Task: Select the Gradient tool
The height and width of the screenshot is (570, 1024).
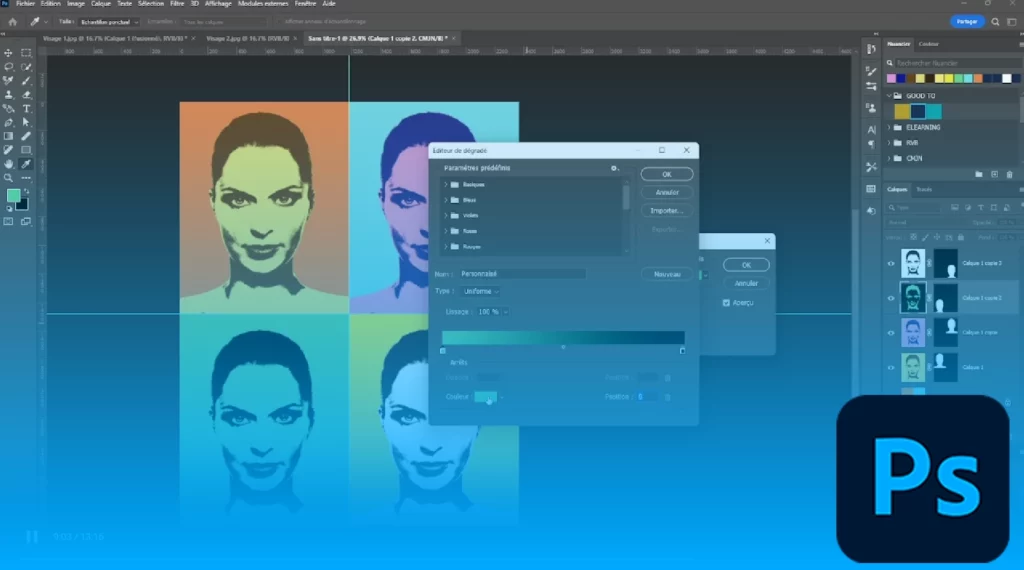Action: [x=8, y=136]
